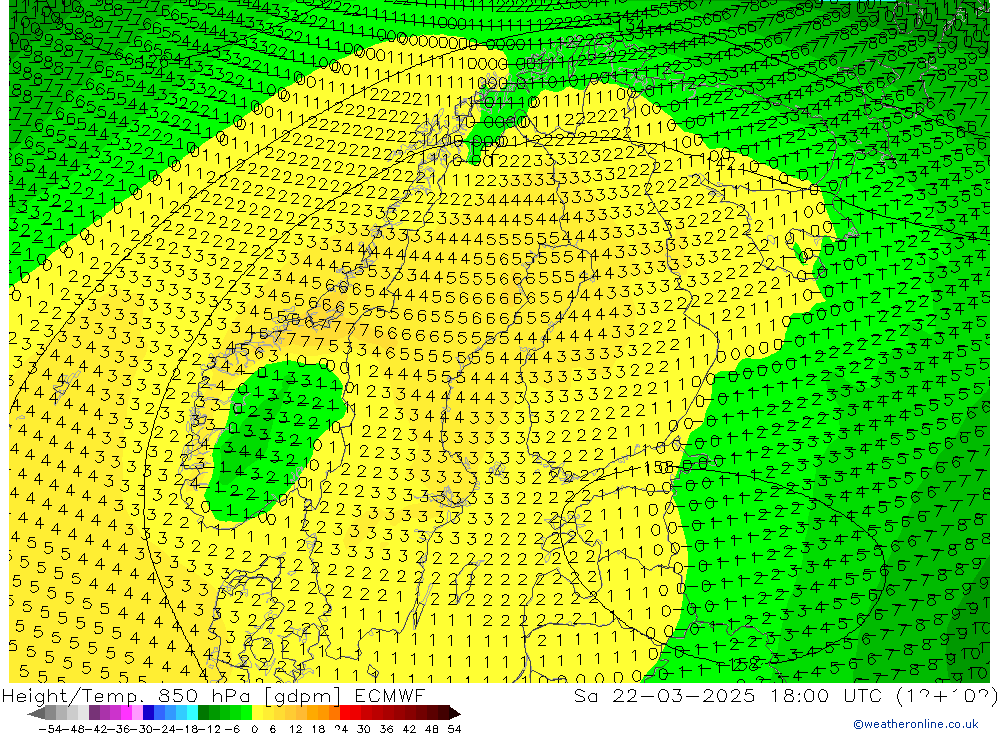
Task: Click the gray left arrow end of the color scale
Action: pyautogui.click(x=36, y=713)
